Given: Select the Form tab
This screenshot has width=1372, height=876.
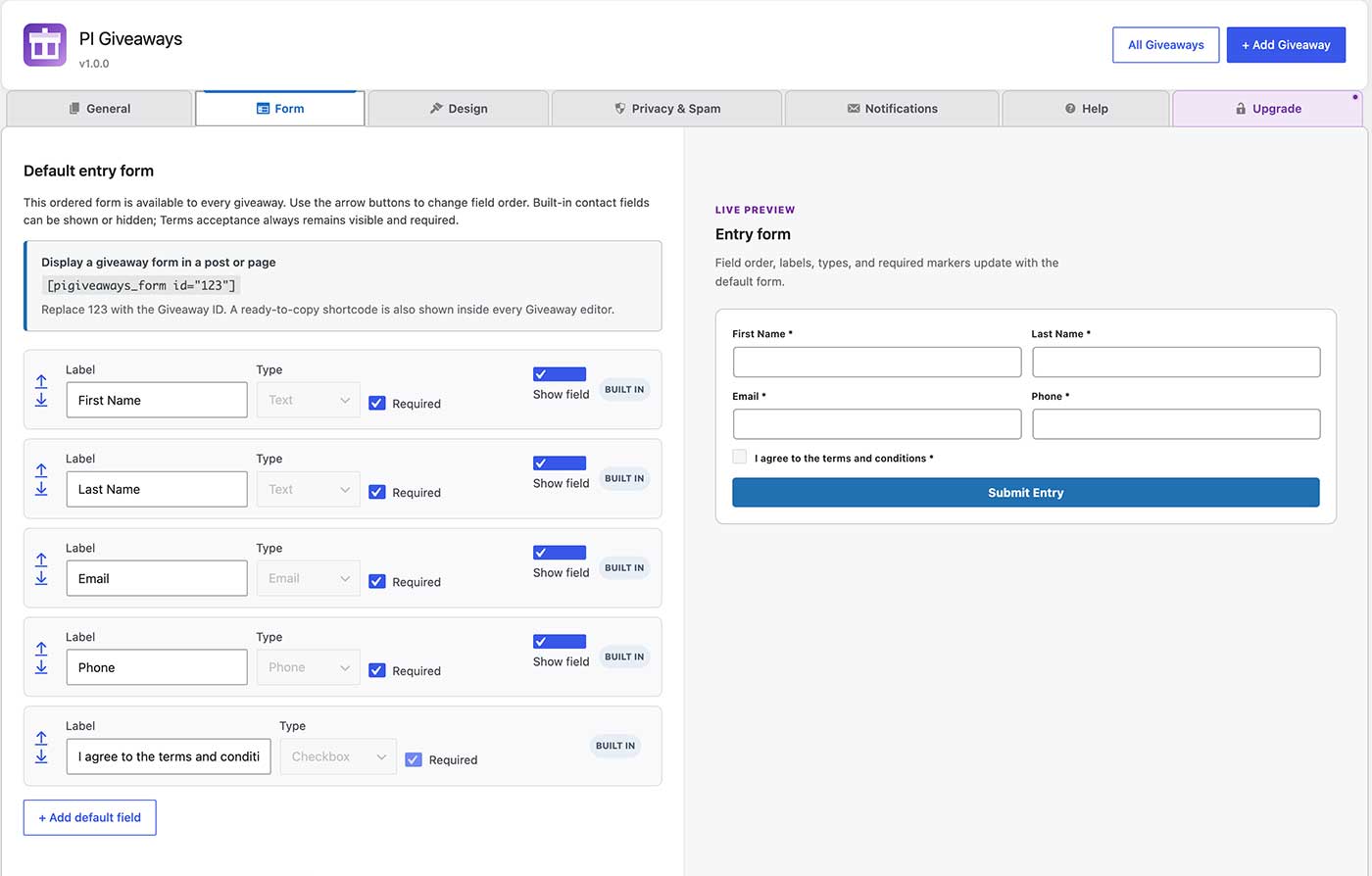Looking at the screenshot, I should pyautogui.click(x=280, y=109).
